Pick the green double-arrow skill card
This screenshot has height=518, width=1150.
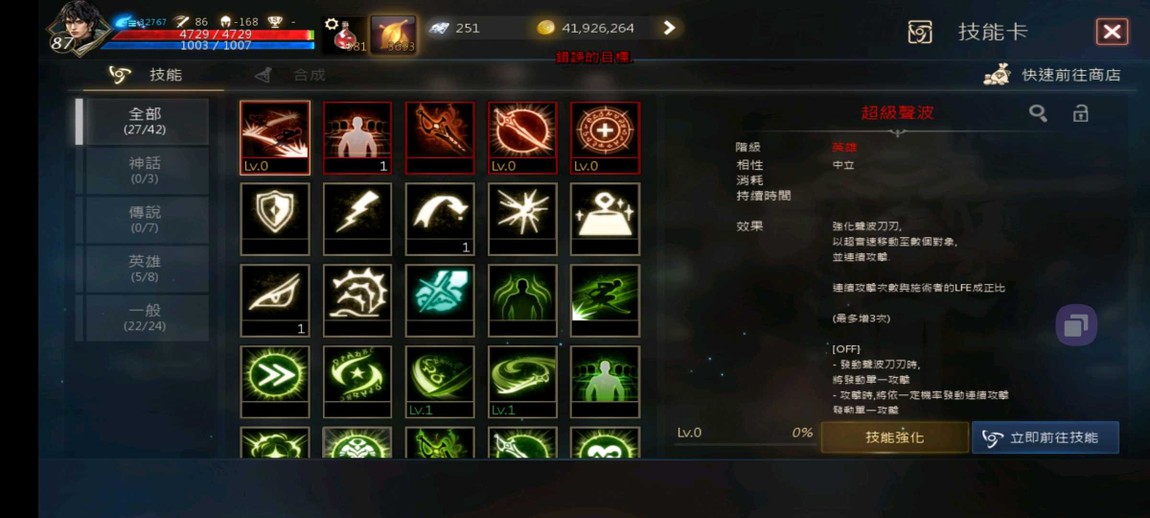(275, 382)
